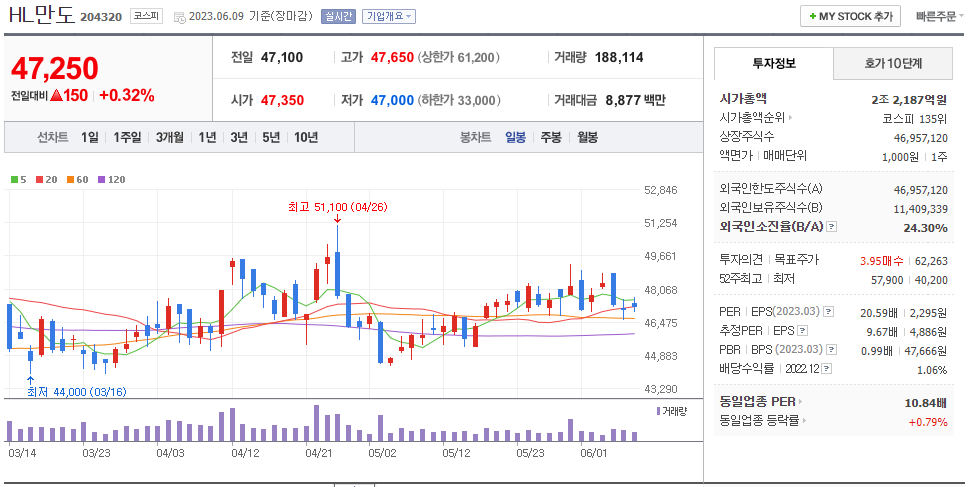Viewport: 971px width, 487px height.
Task: Switch to the 호가10단계 tab
Action: [x=893, y=63]
